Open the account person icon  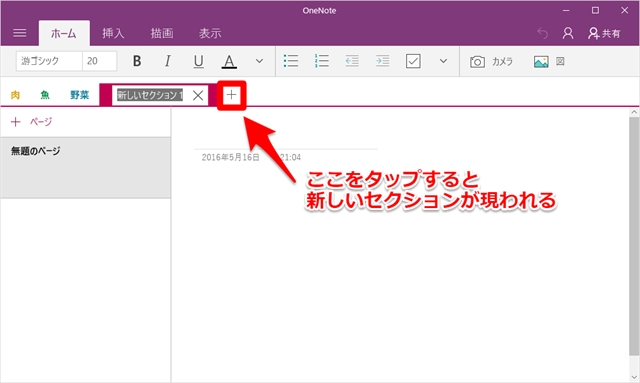click(568, 33)
